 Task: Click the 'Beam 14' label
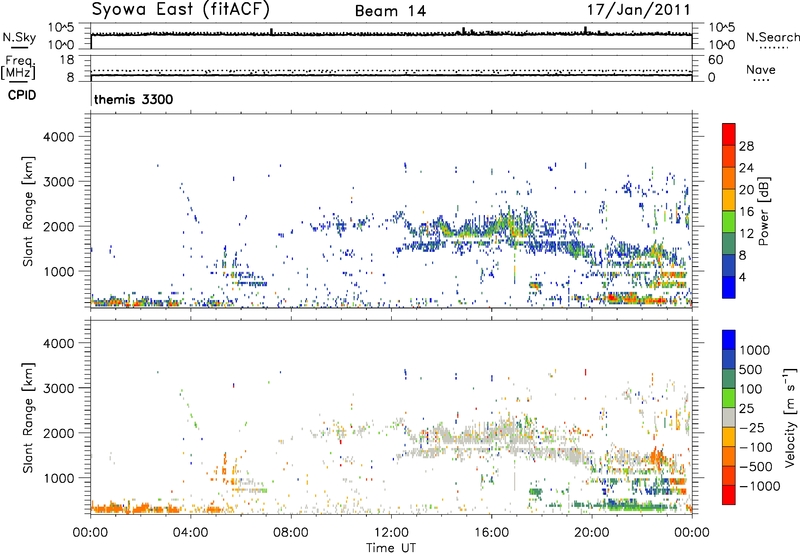(390, 11)
